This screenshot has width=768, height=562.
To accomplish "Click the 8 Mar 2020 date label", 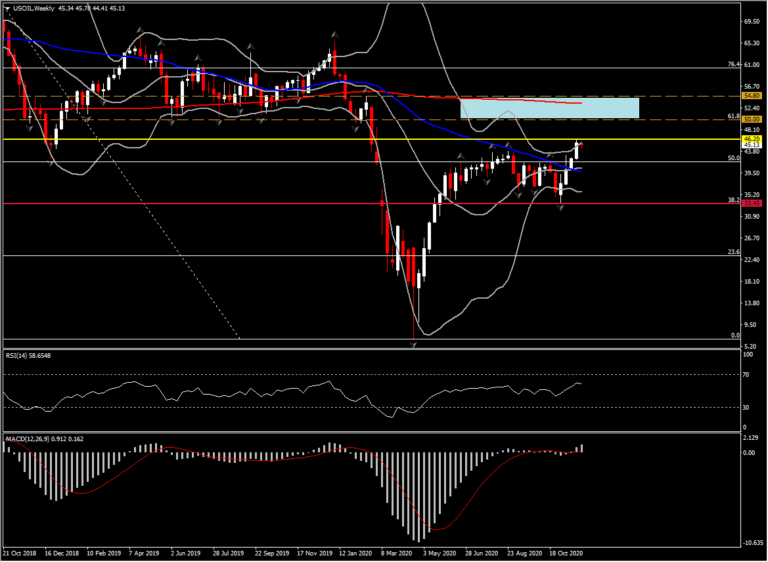I will pos(398,552).
